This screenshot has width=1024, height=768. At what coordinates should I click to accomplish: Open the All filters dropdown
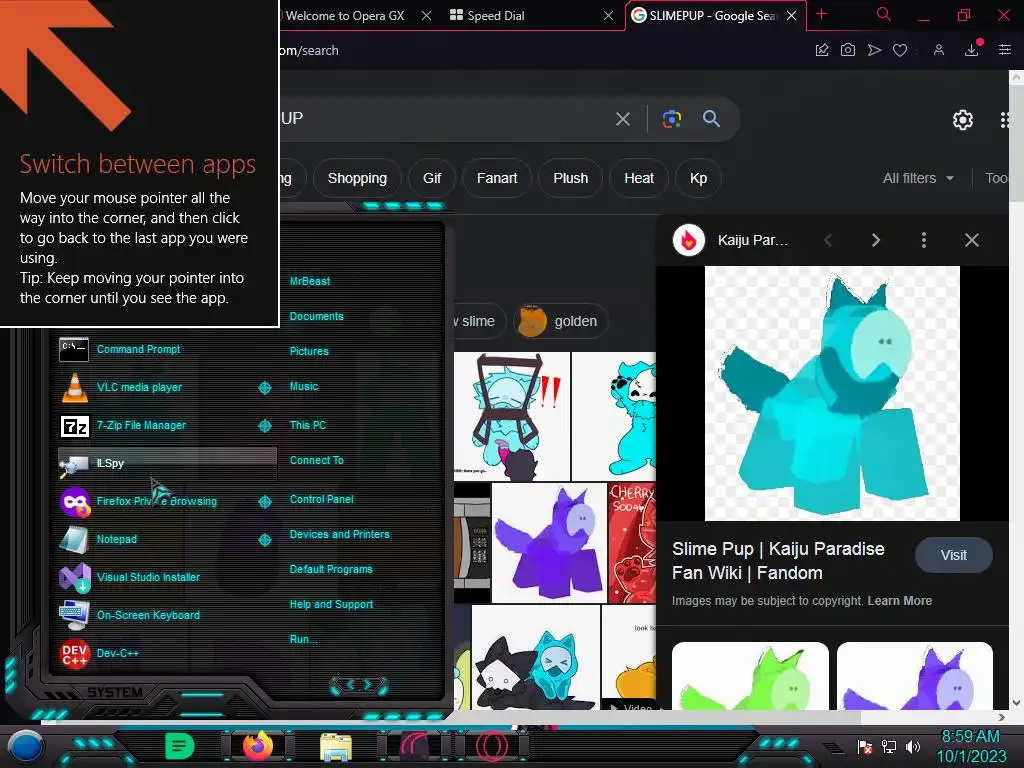[918, 178]
